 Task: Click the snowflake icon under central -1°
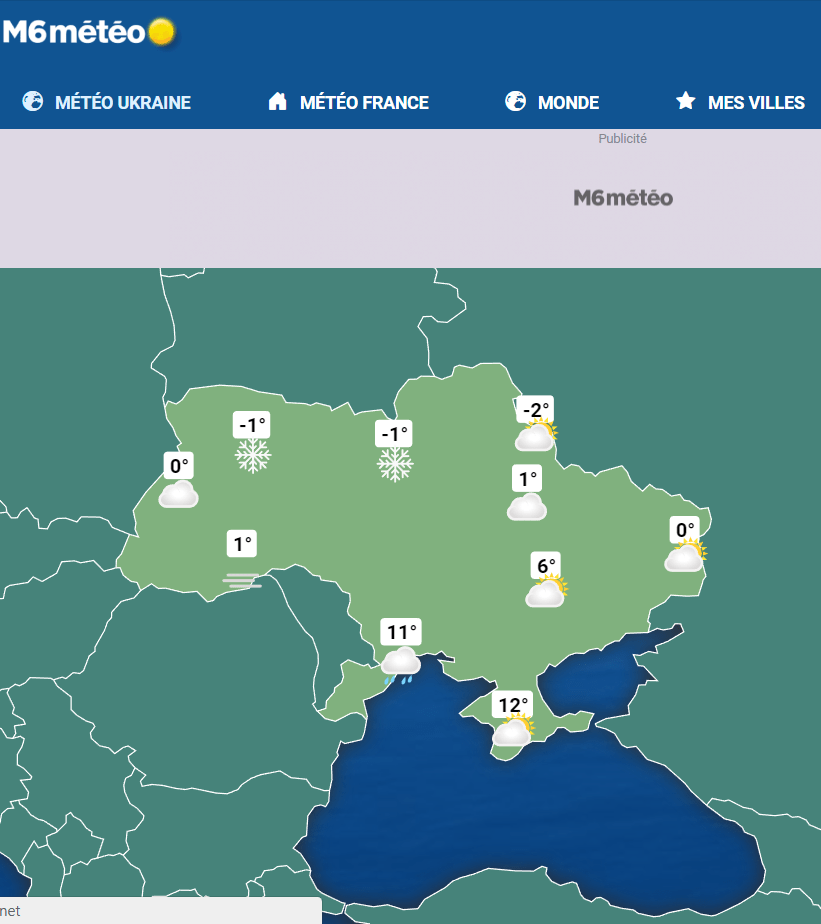tap(395, 464)
